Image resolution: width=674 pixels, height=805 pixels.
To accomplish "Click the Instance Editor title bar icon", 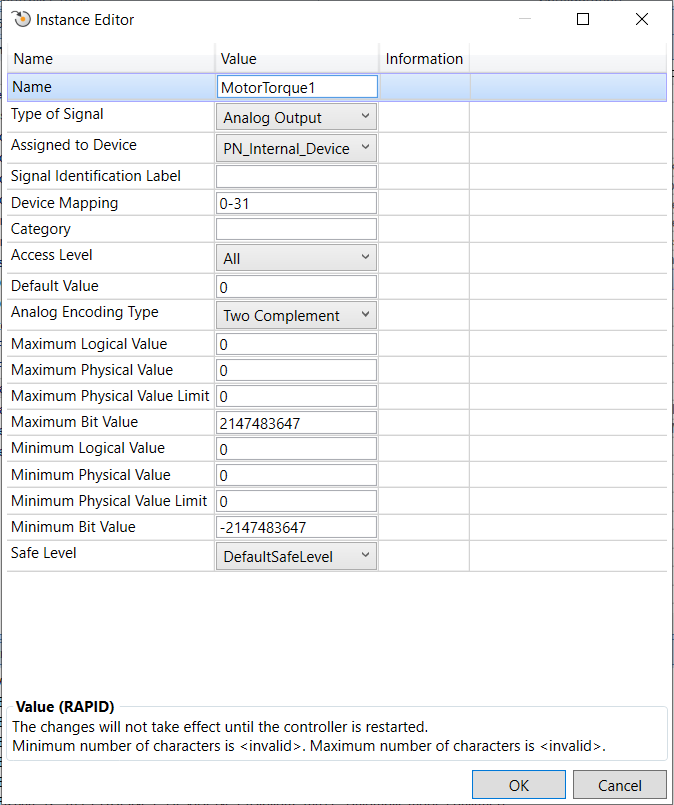I will click(x=22, y=20).
